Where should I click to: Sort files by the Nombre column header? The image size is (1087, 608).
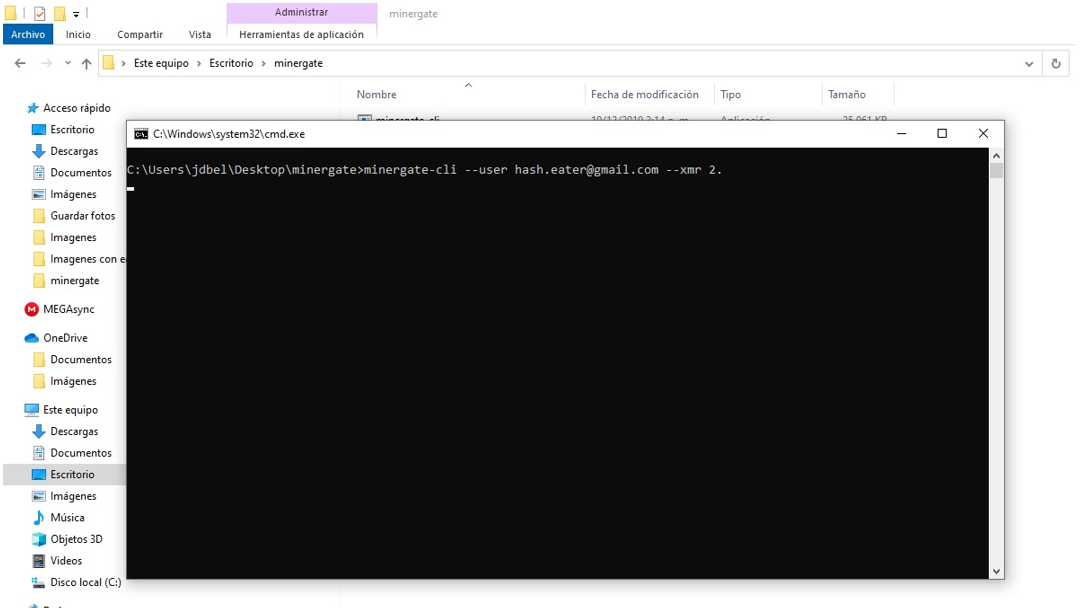click(377, 94)
